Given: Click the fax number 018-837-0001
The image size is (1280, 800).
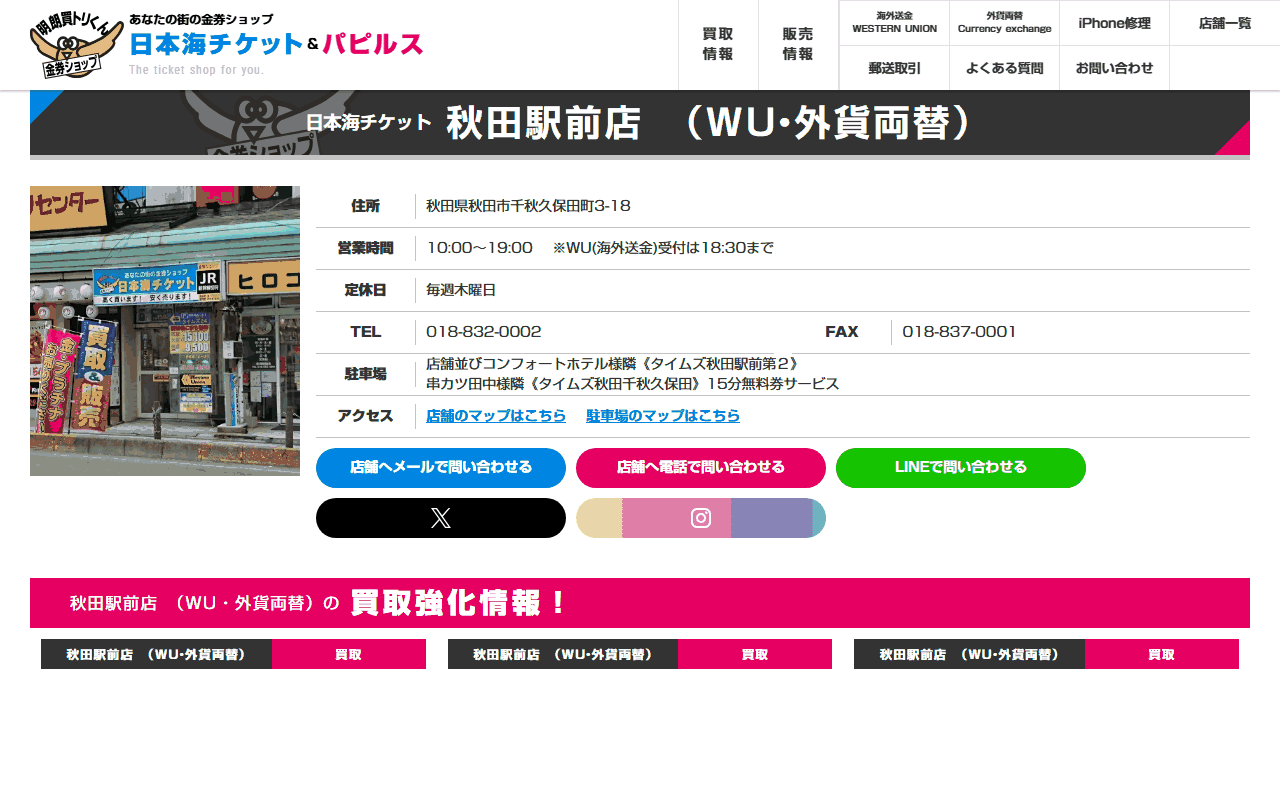Looking at the screenshot, I should [x=959, y=332].
